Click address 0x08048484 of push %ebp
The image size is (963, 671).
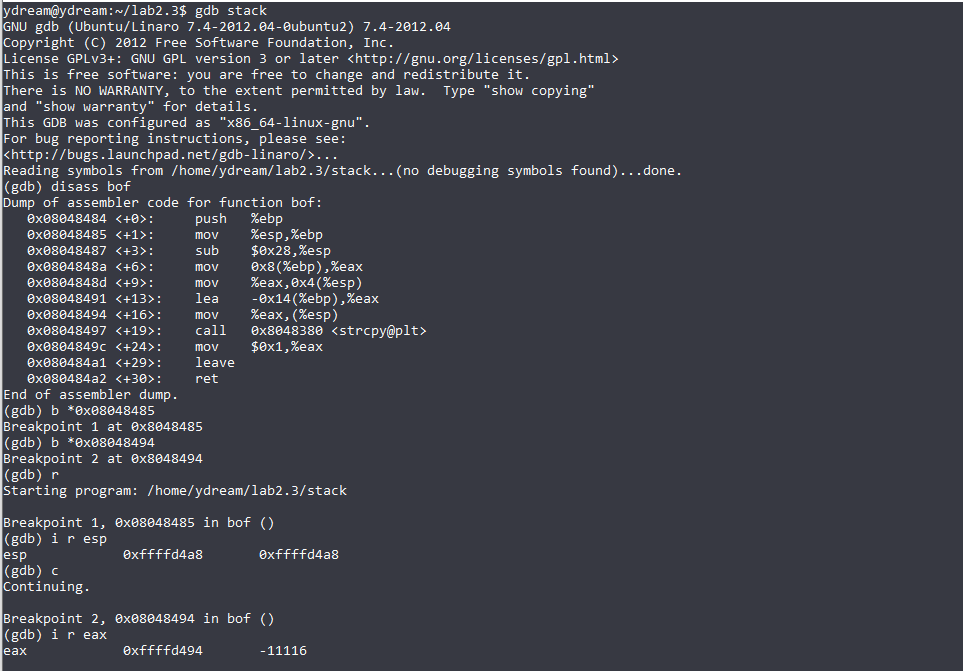click(x=66, y=219)
